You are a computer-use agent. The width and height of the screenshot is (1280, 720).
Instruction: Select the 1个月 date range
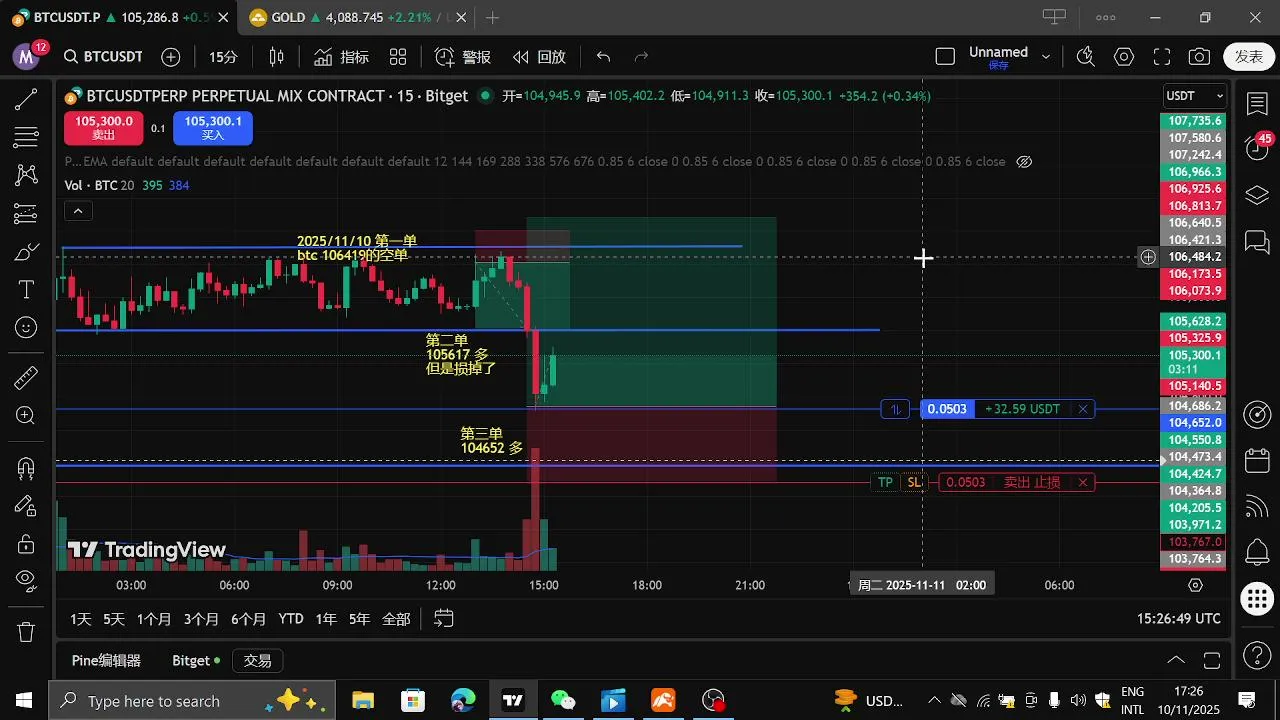click(154, 619)
